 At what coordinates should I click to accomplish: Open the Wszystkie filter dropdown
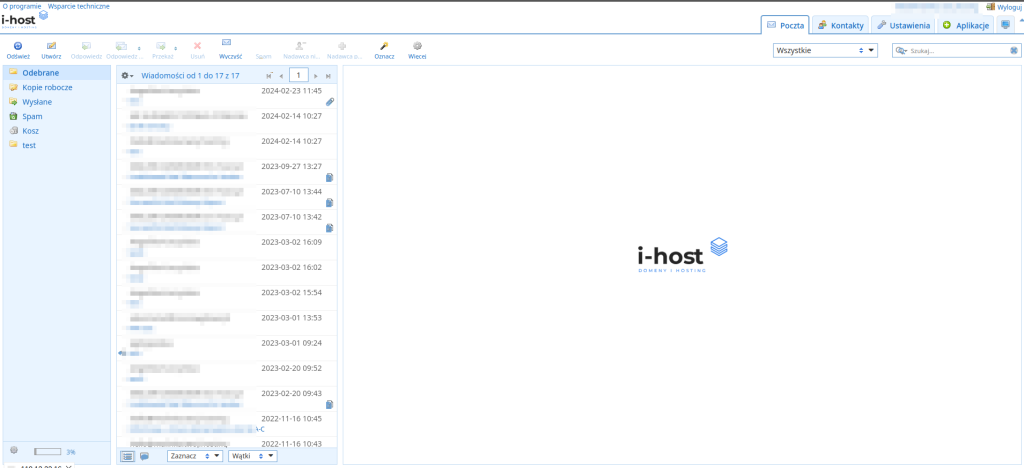pos(825,50)
